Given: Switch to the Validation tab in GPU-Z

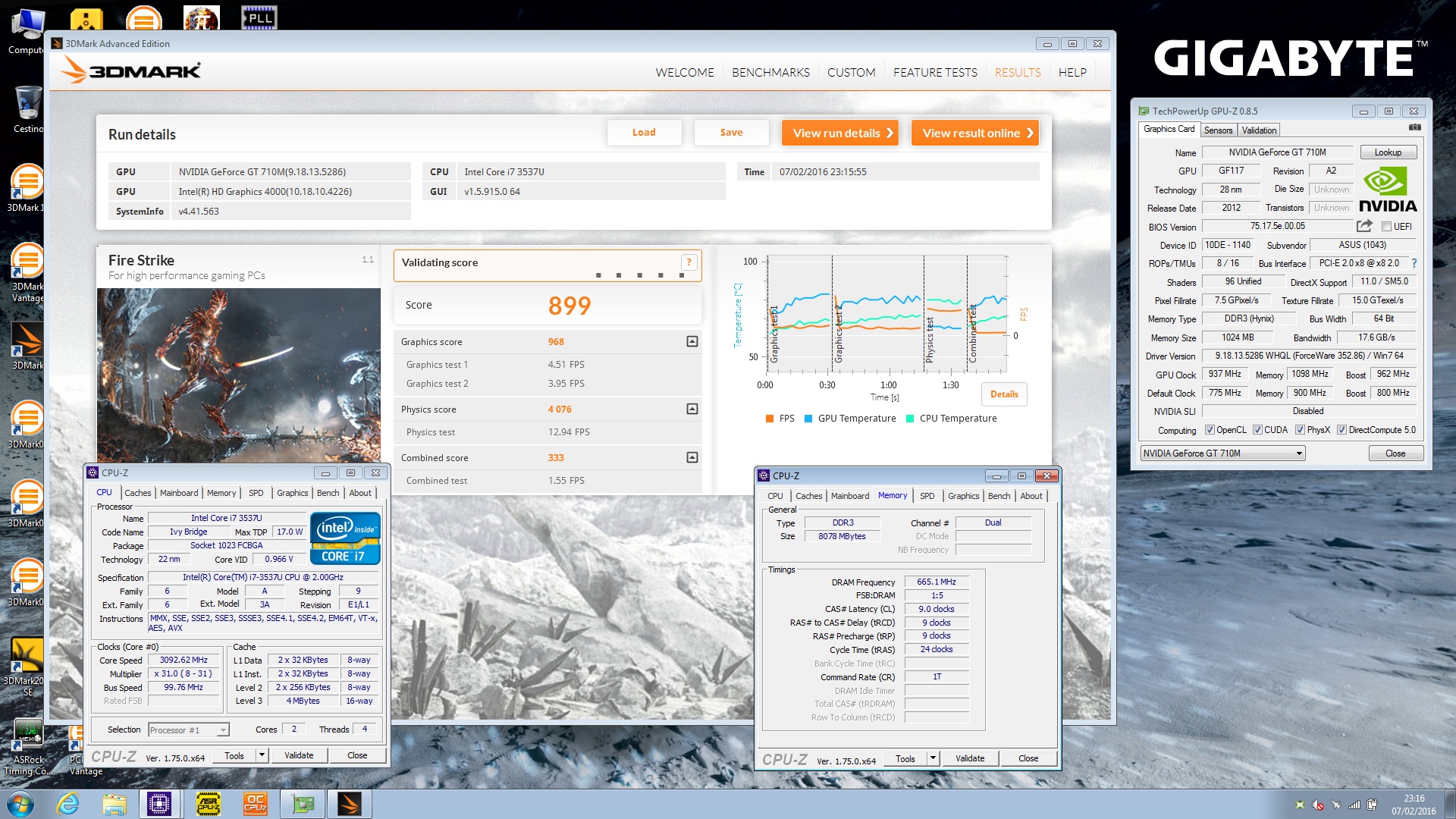Looking at the screenshot, I should click(1259, 130).
